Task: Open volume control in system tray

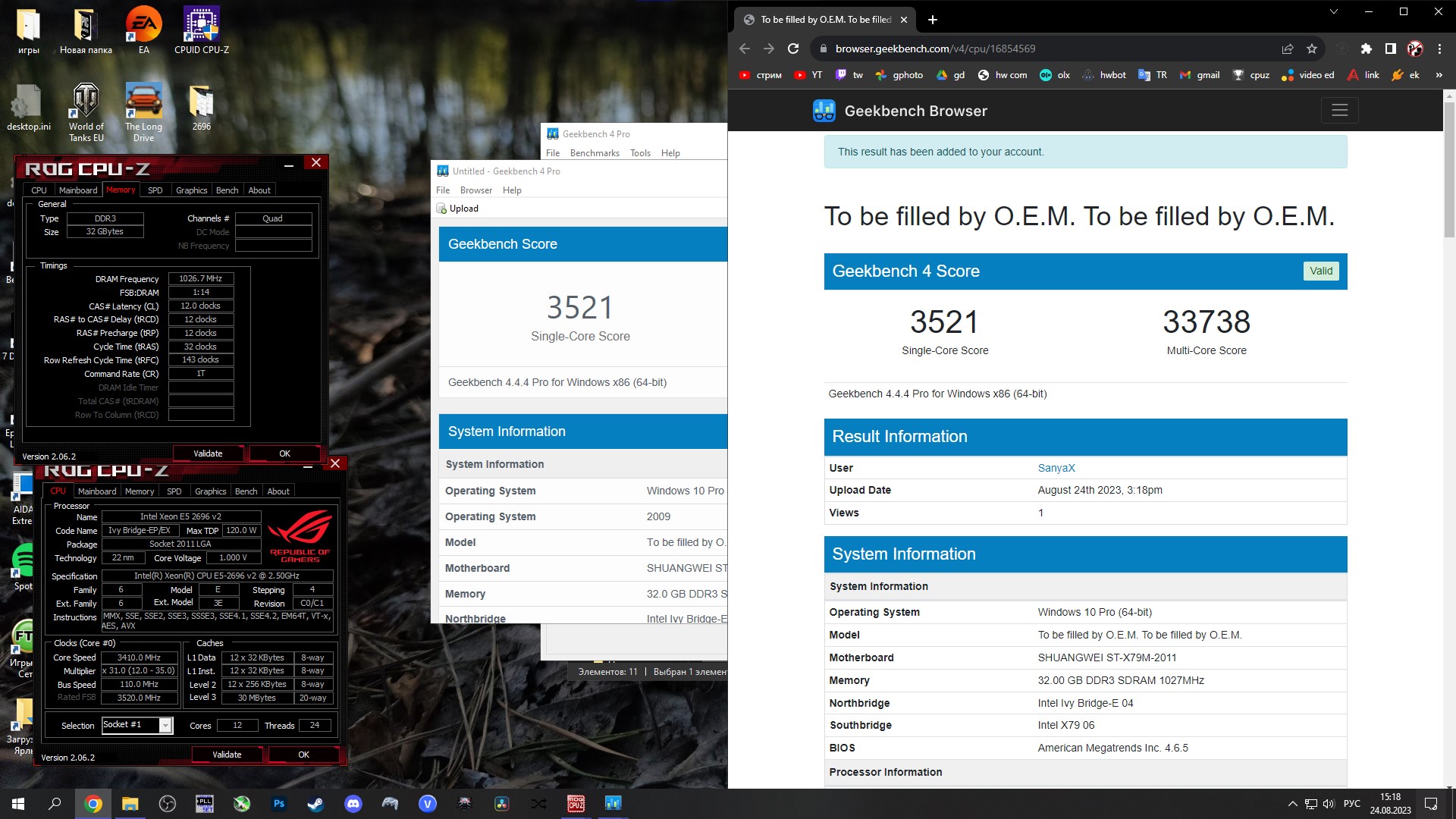Action: pos(1329,804)
